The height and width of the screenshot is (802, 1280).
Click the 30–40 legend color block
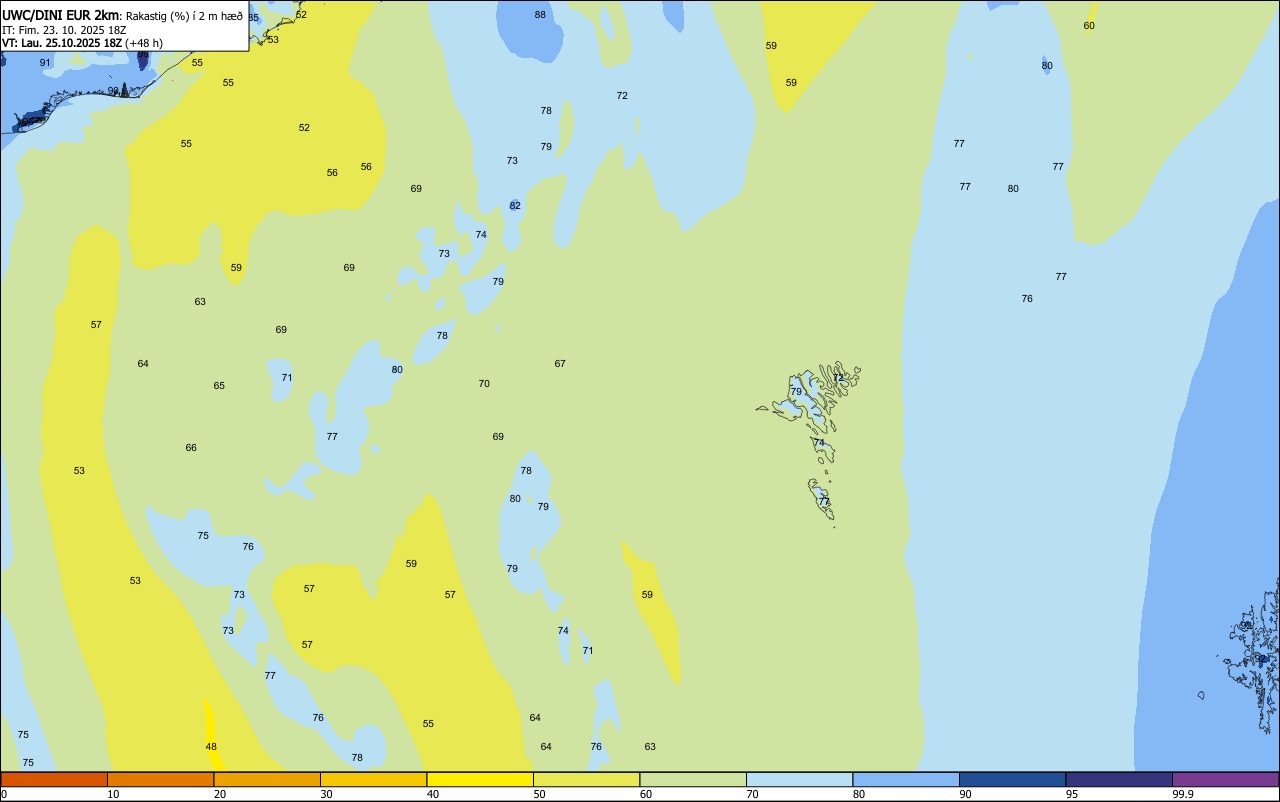[x=373, y=779]
